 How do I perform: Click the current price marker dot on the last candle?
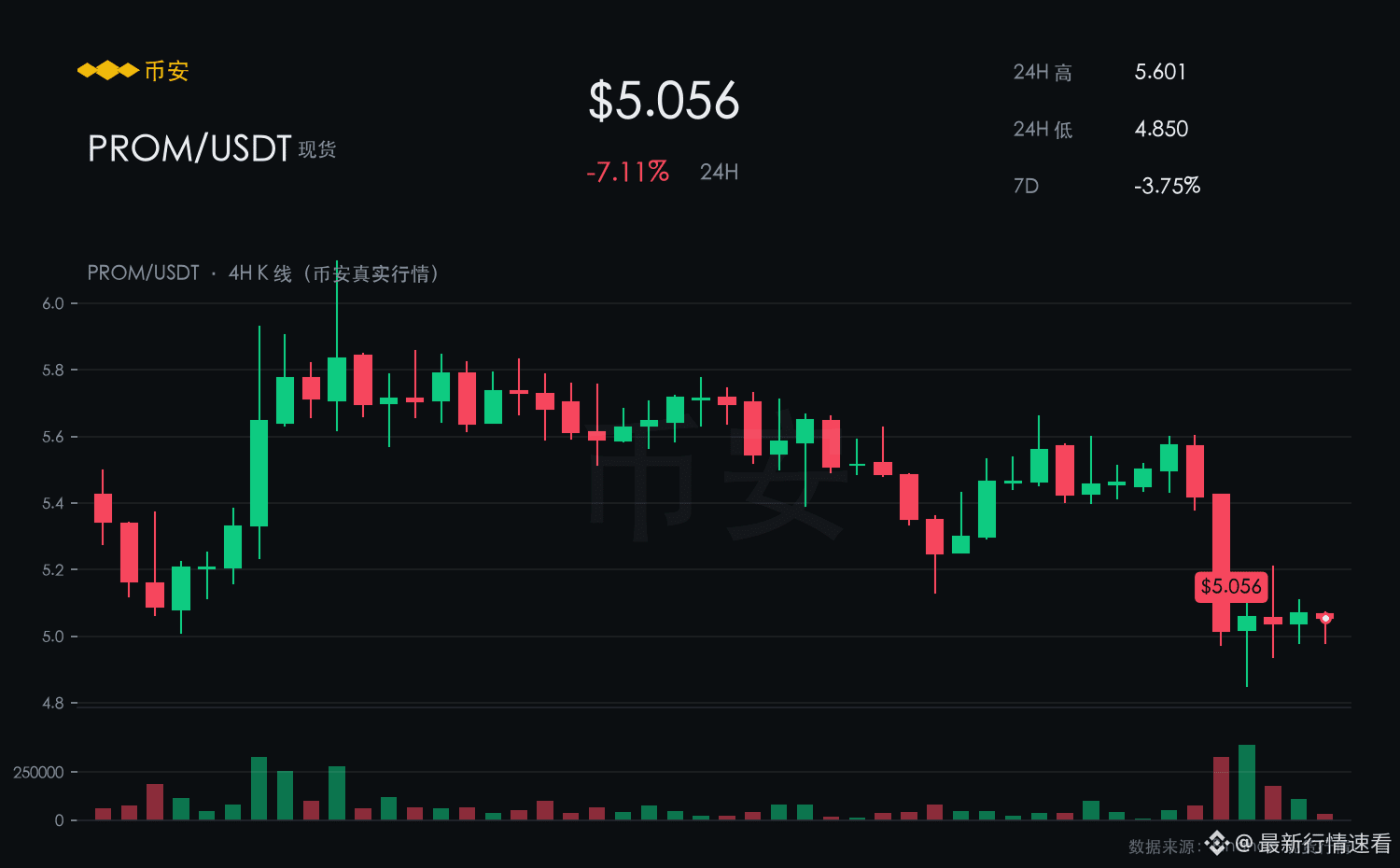pos(1325,618)
